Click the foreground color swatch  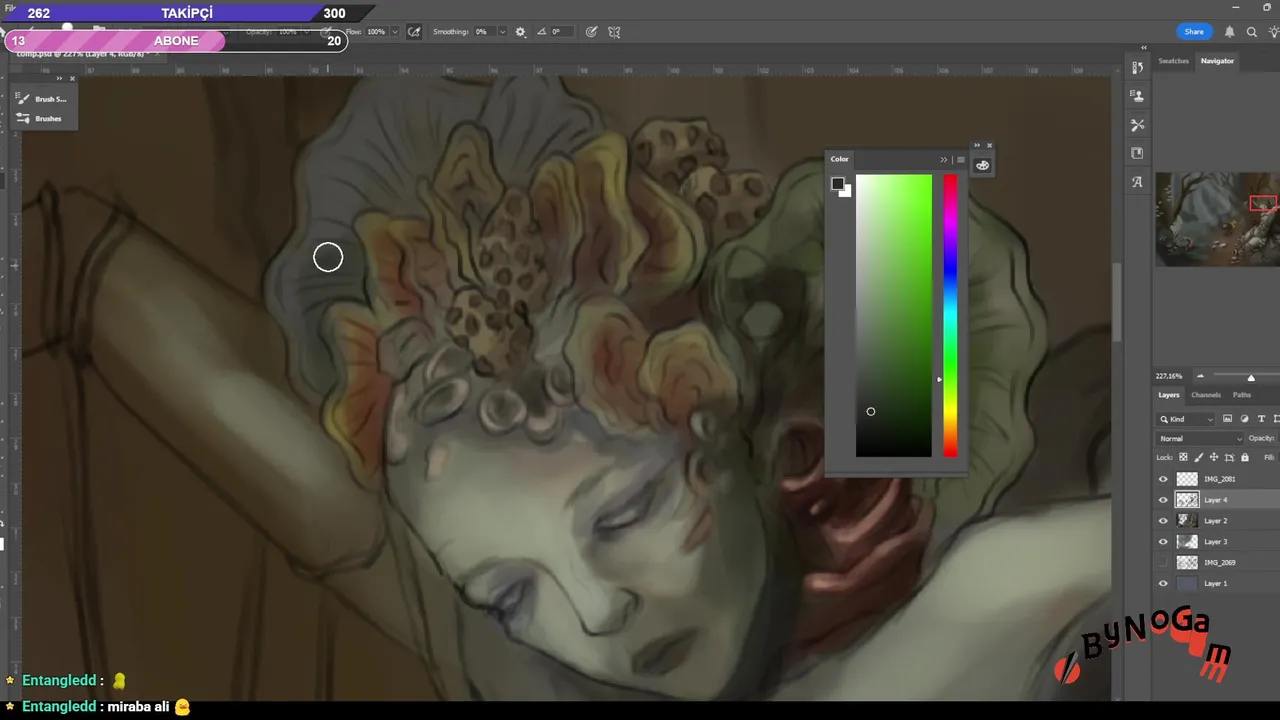[837, 183]
